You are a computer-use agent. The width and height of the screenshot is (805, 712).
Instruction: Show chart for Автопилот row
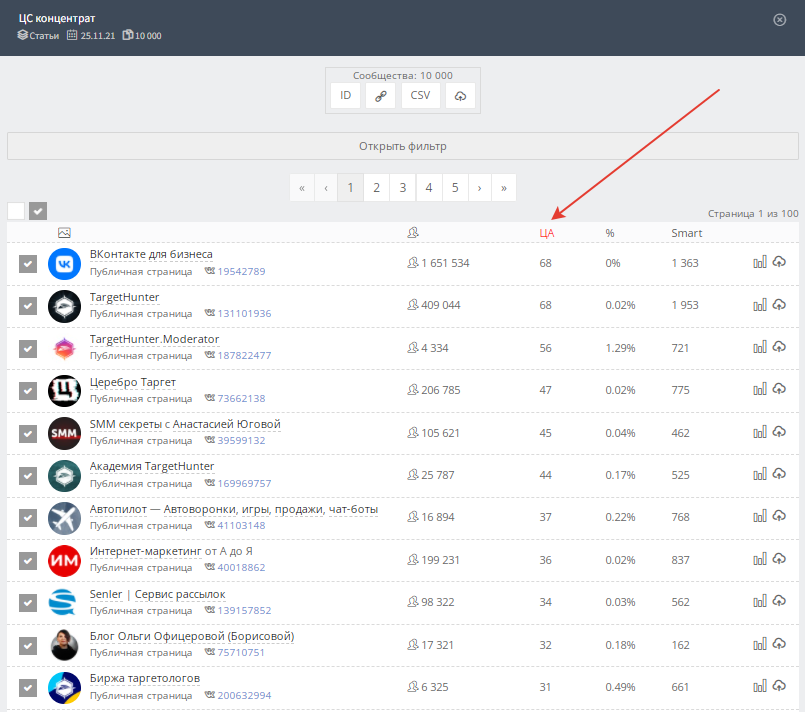tap(760, 516)
